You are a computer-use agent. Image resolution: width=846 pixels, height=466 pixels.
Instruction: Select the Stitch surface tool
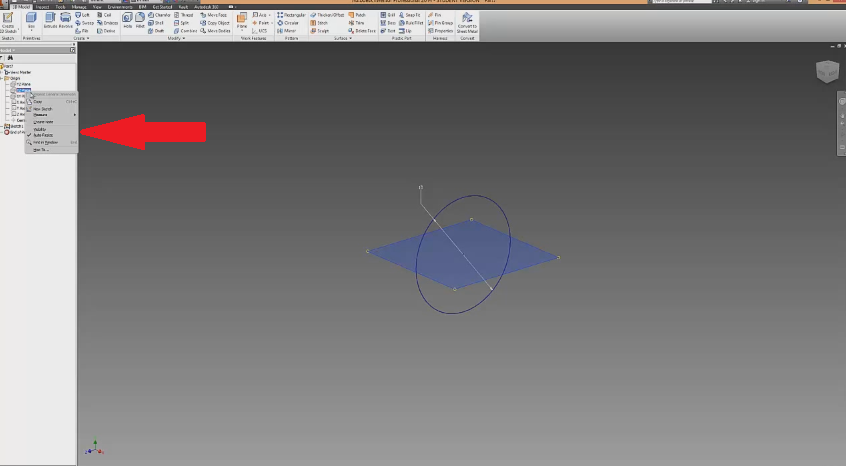319,23
